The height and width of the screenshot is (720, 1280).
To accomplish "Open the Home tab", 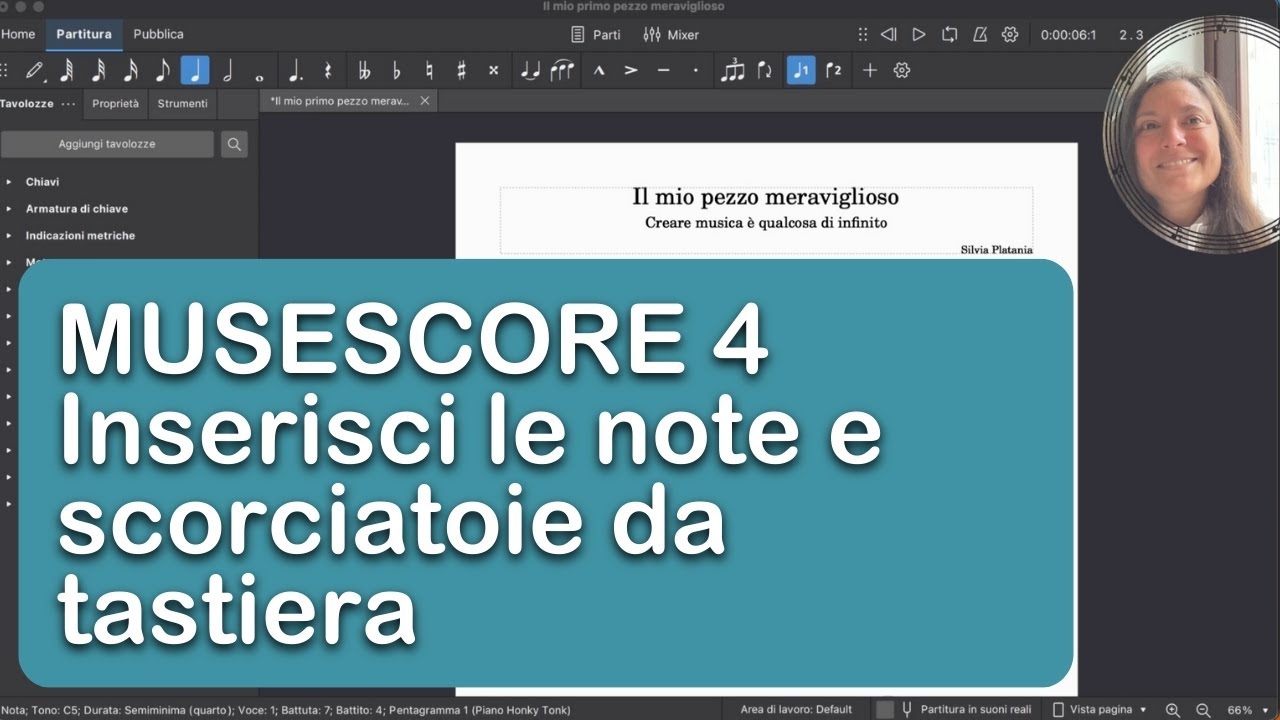I will (x=18, y=34).
